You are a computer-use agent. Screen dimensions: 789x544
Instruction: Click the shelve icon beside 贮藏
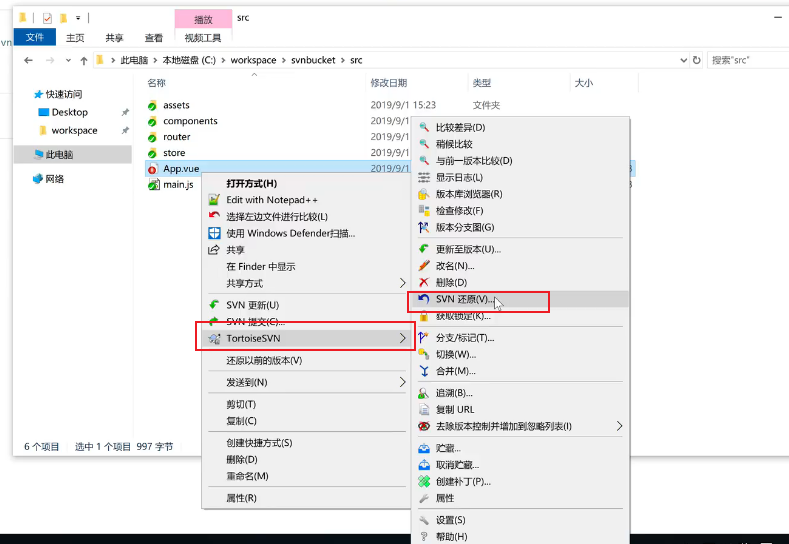[x=424, y=448]
